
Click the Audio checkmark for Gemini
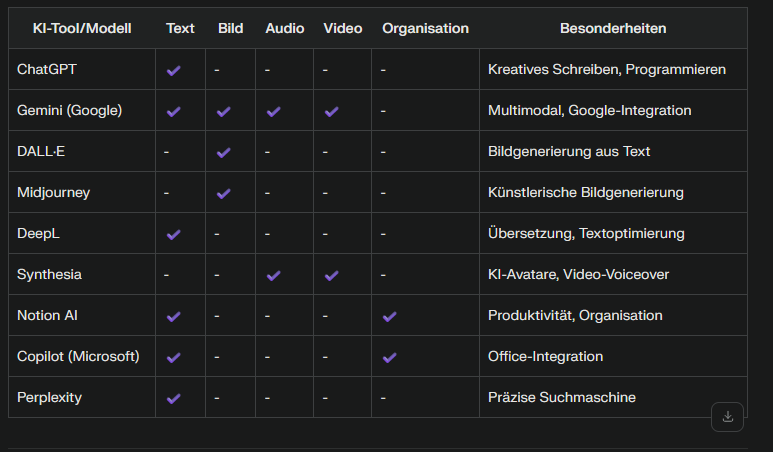click(x=273, y=111)
